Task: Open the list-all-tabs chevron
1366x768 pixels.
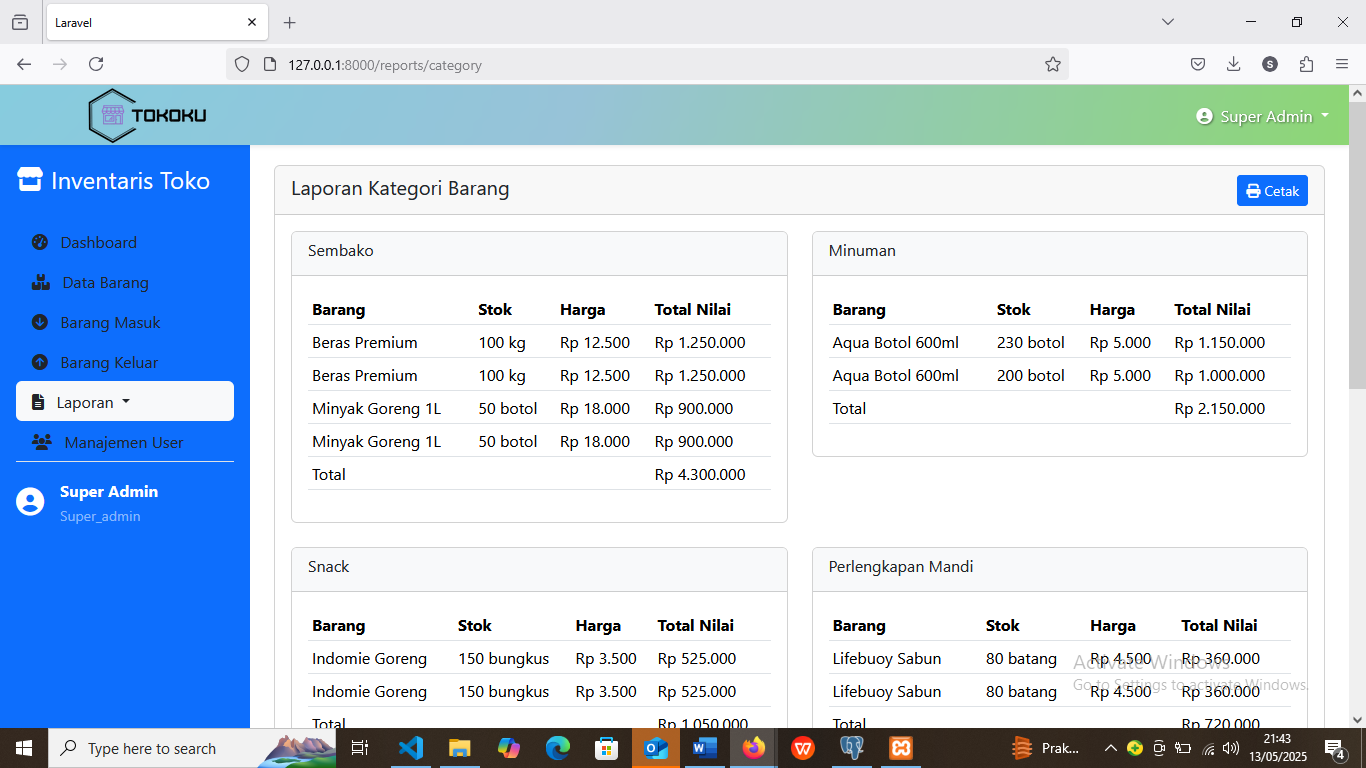Action: [x=1167, y=22]
